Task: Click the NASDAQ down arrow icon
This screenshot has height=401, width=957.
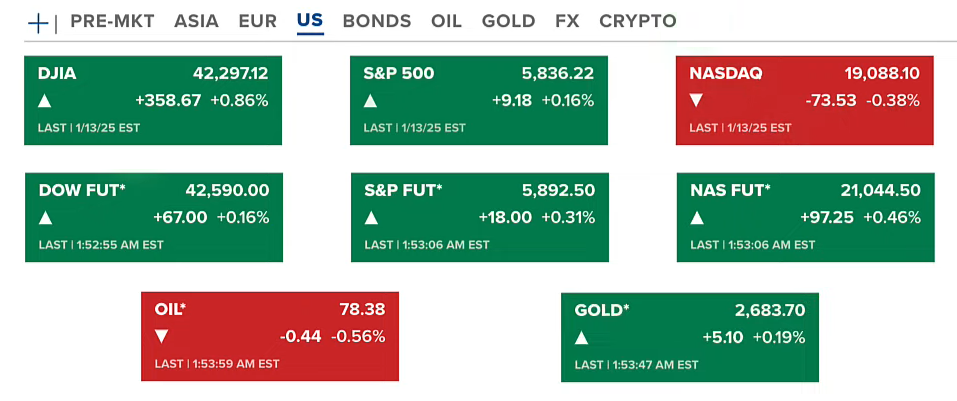Action: 697,101
